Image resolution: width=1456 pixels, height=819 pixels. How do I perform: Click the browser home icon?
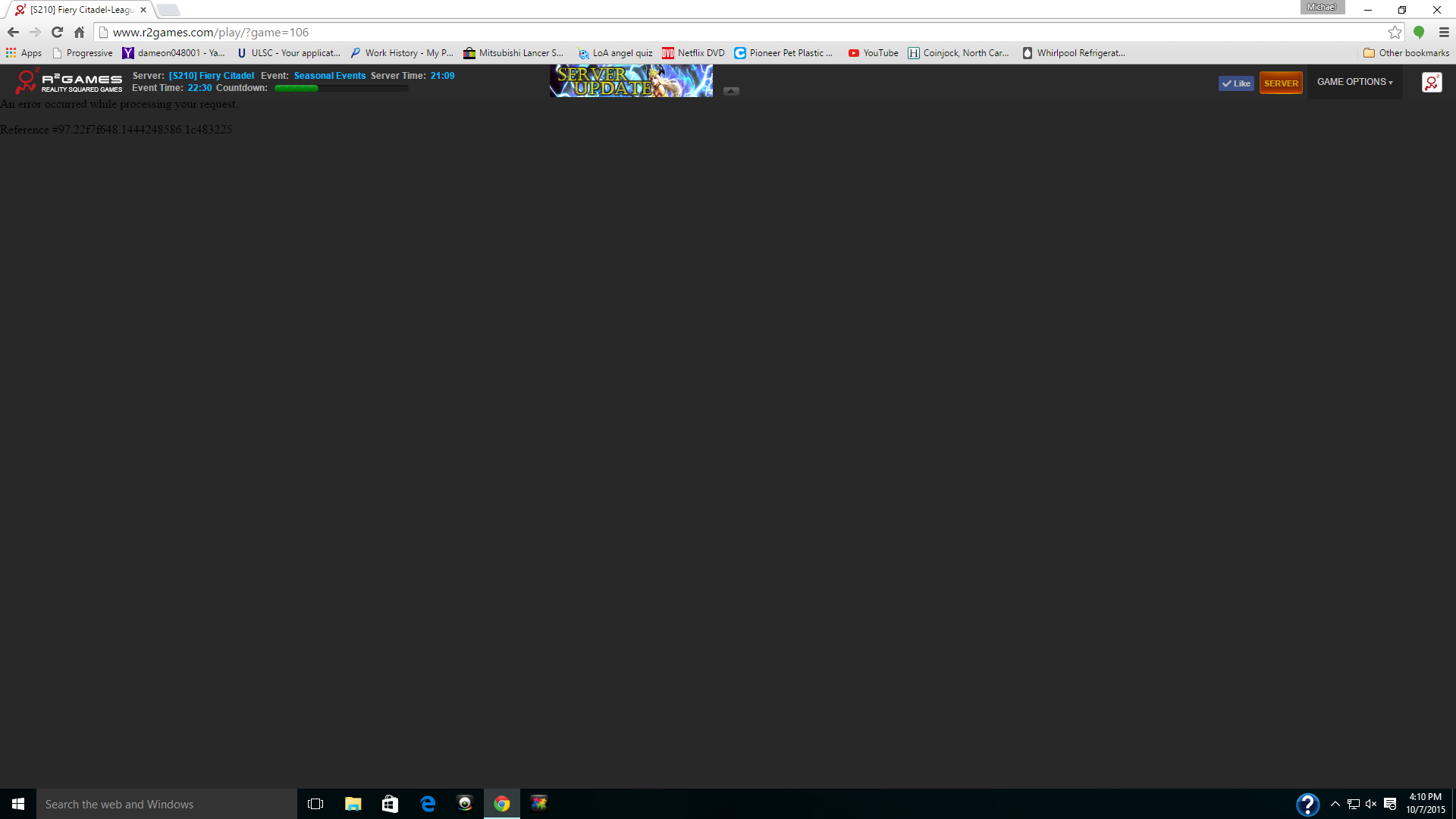click(79, 33)
